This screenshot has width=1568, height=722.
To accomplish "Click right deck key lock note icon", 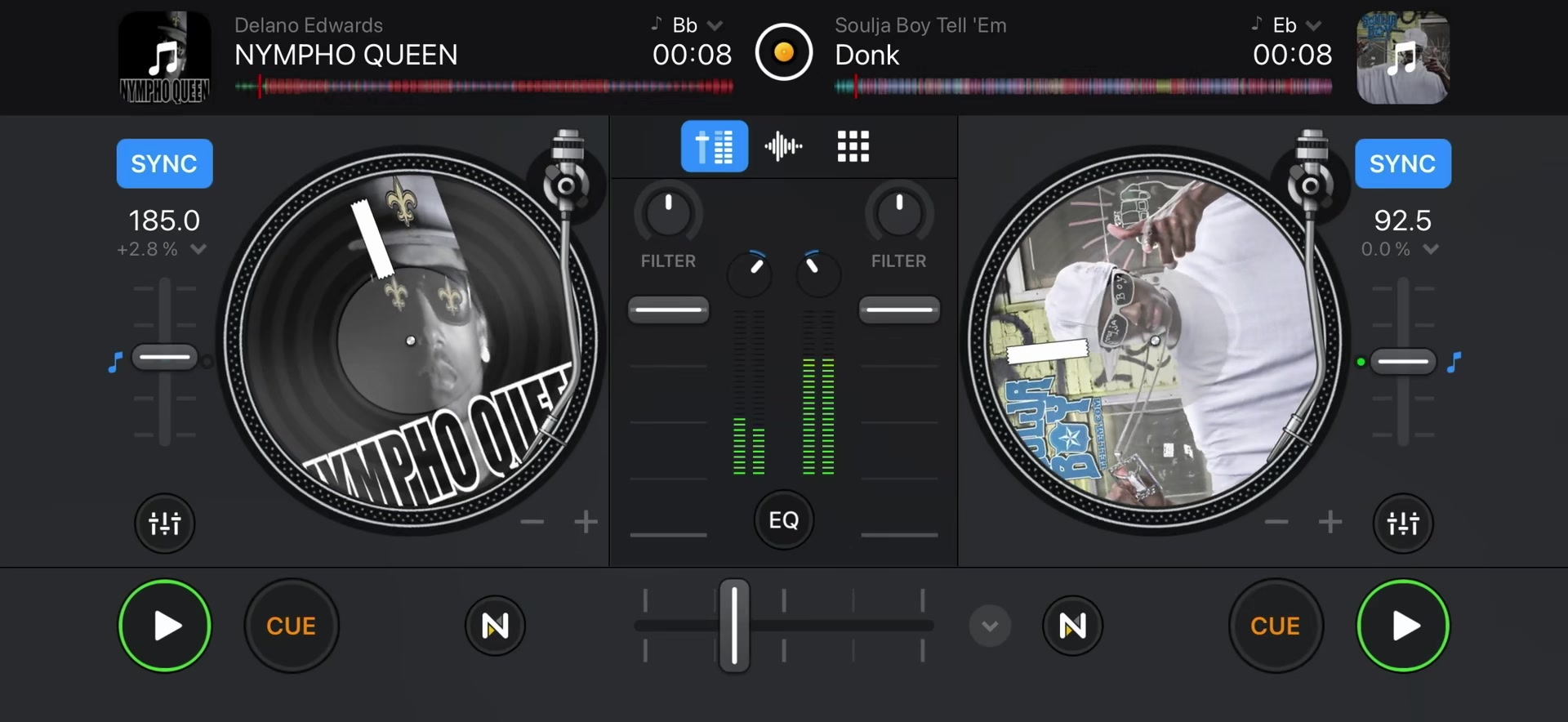I will pos(1454,362).
